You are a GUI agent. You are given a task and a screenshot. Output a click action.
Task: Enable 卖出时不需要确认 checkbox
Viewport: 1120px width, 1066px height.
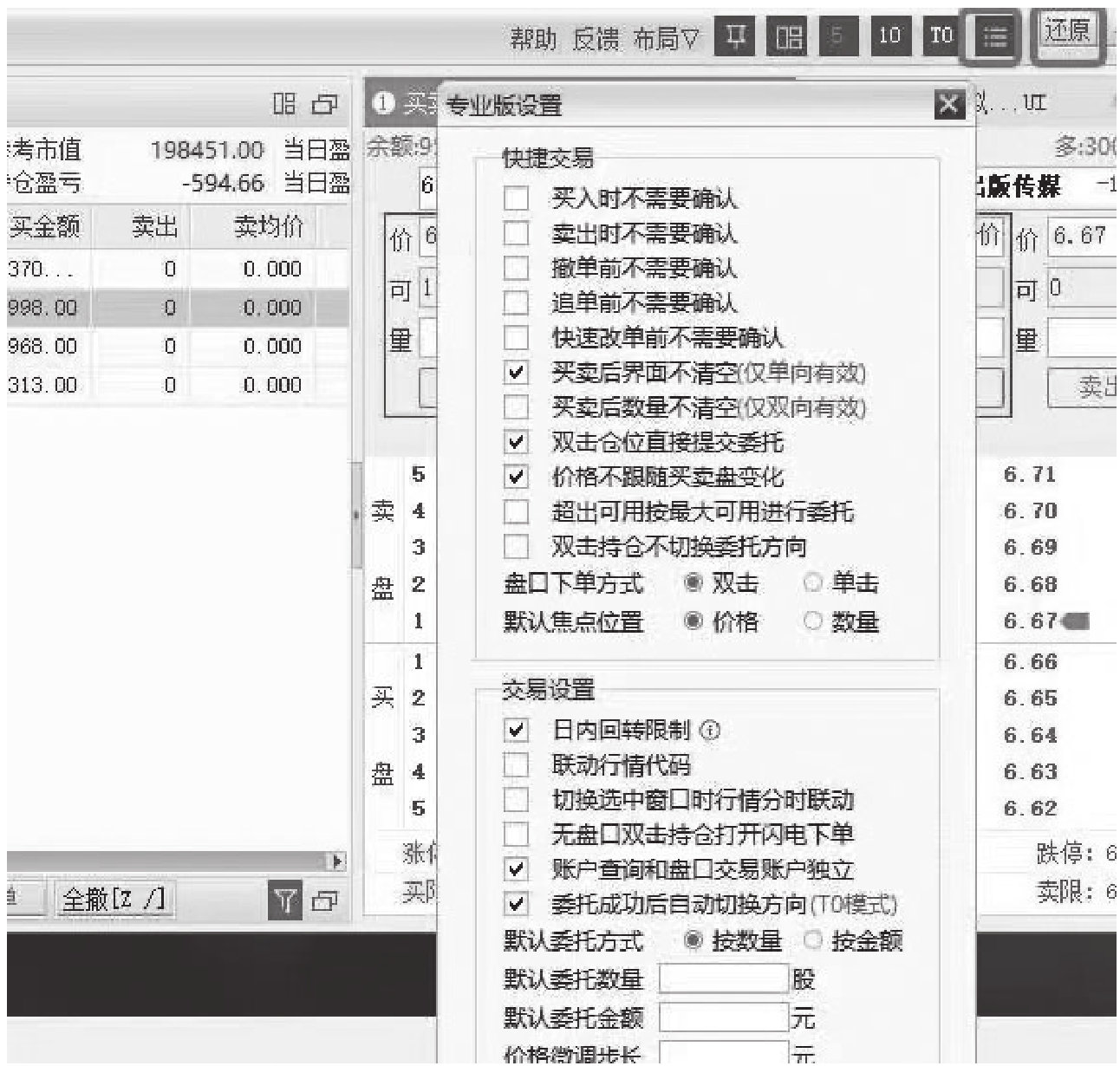[x=516, y=233]
